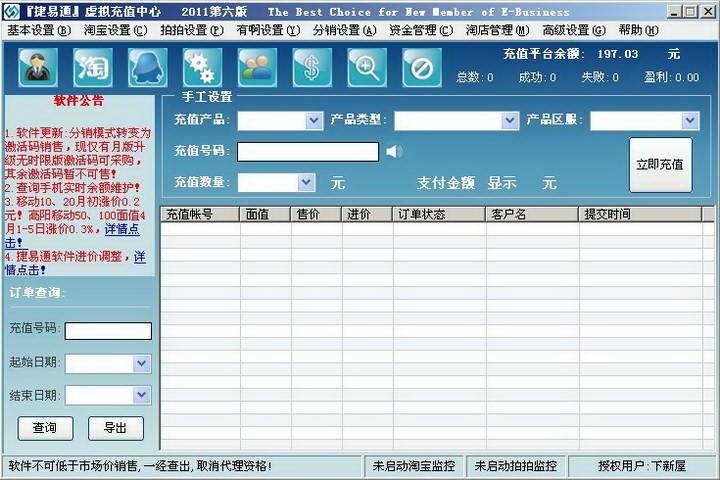This screenshot has height=480, width=720.
Task: Sort by the 售价 column header
Action: 316,214
